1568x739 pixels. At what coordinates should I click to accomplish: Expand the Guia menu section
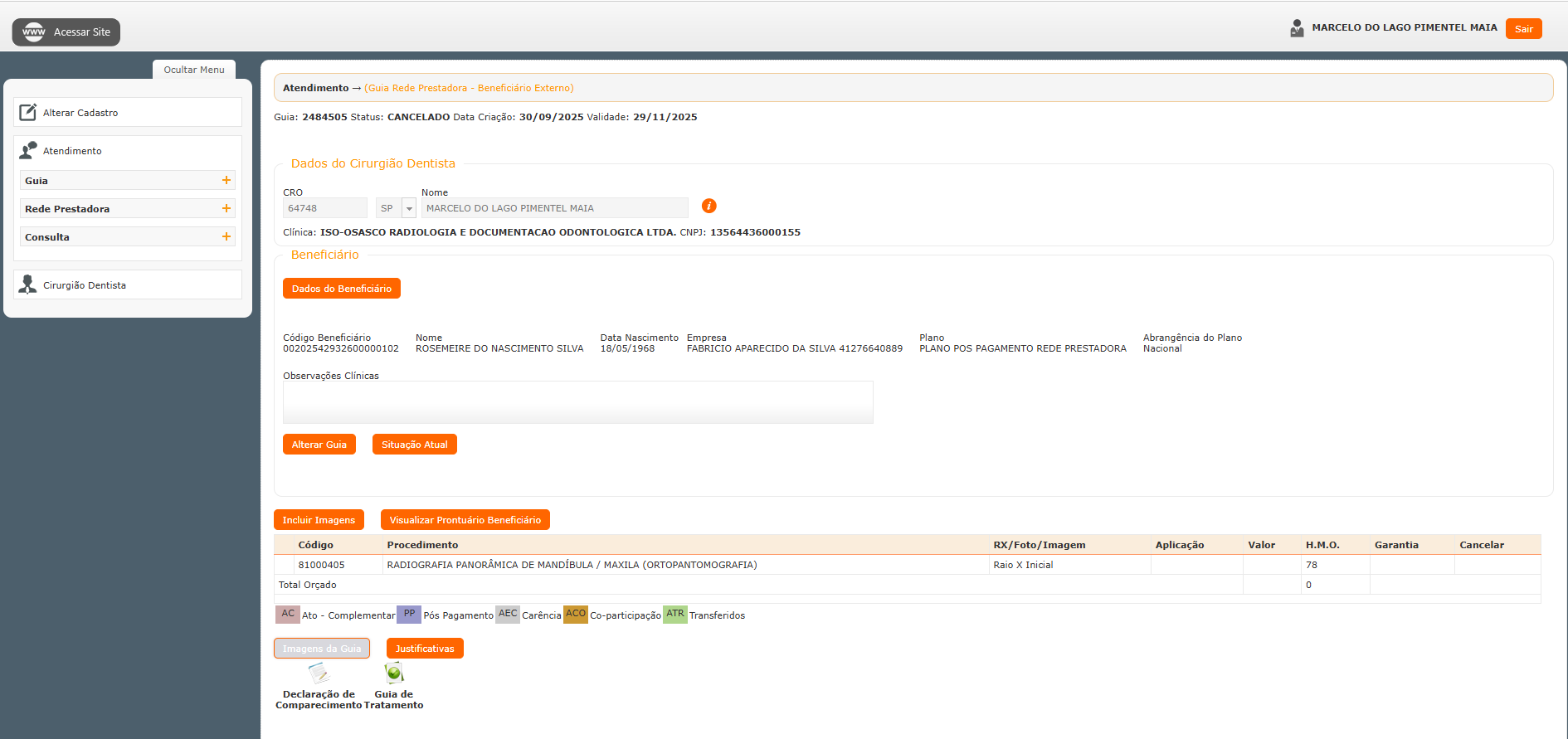(226, 180)
